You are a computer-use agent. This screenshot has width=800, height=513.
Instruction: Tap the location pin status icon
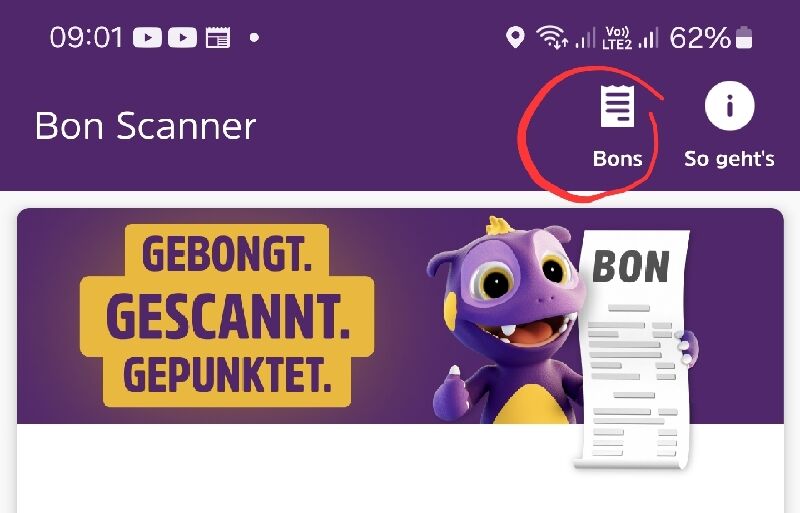point(515,38)
